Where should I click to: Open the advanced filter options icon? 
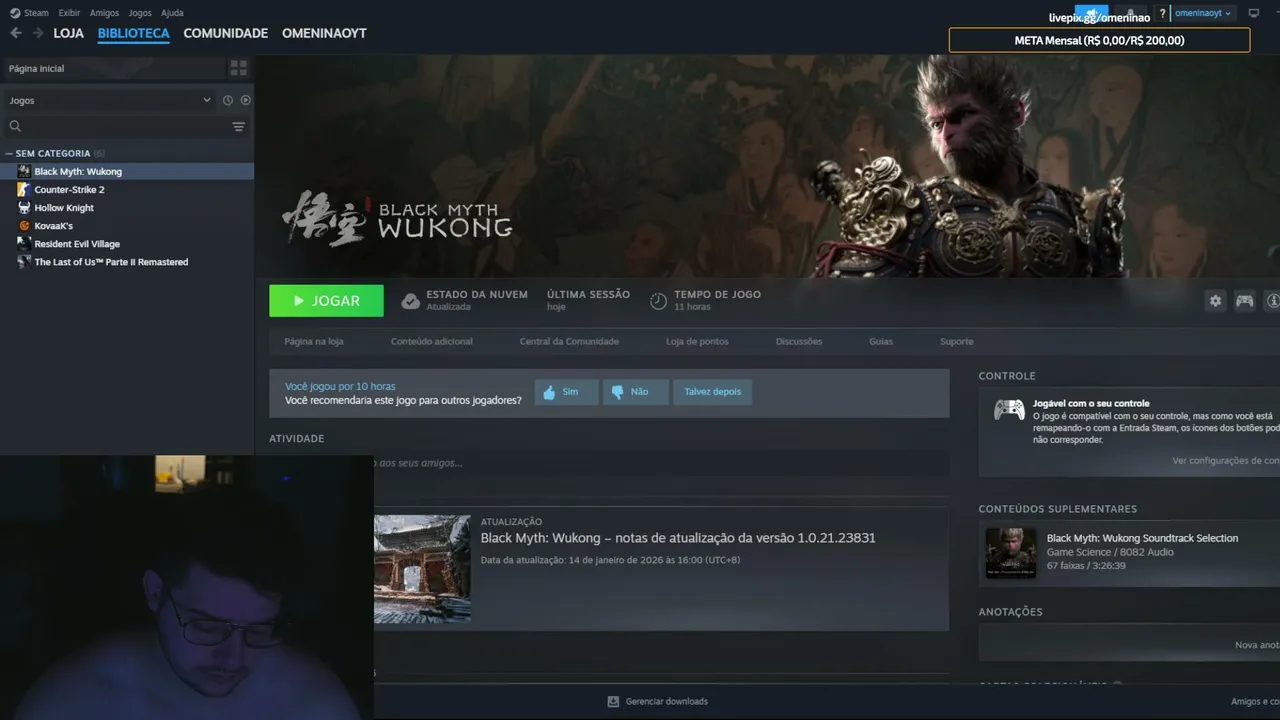click(x=238, y=126)
